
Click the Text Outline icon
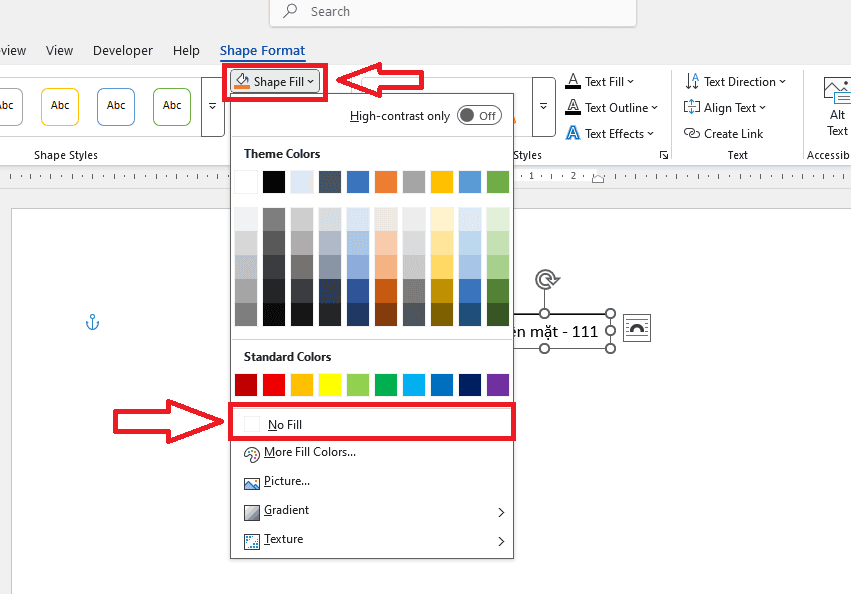coord(573,107)
